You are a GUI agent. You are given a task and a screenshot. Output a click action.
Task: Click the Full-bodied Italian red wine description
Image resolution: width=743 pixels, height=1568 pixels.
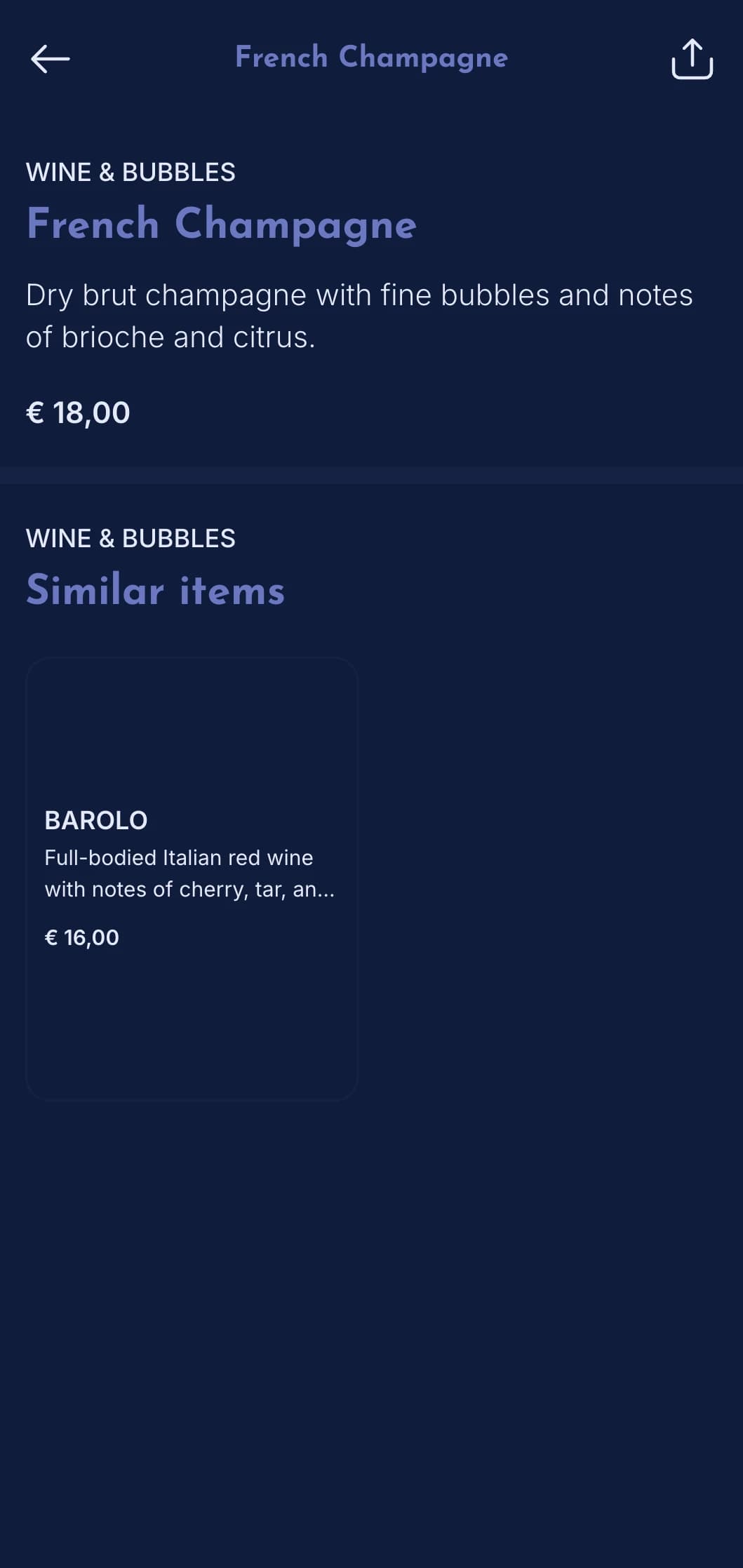189,873
